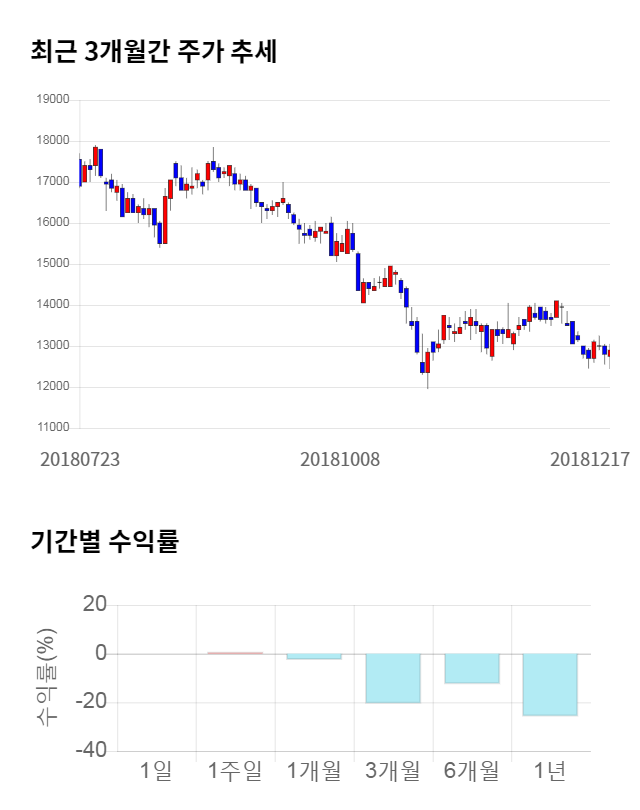
Task: Click the '기간별 수익률' section heading
Action: [x=104, y=542]
